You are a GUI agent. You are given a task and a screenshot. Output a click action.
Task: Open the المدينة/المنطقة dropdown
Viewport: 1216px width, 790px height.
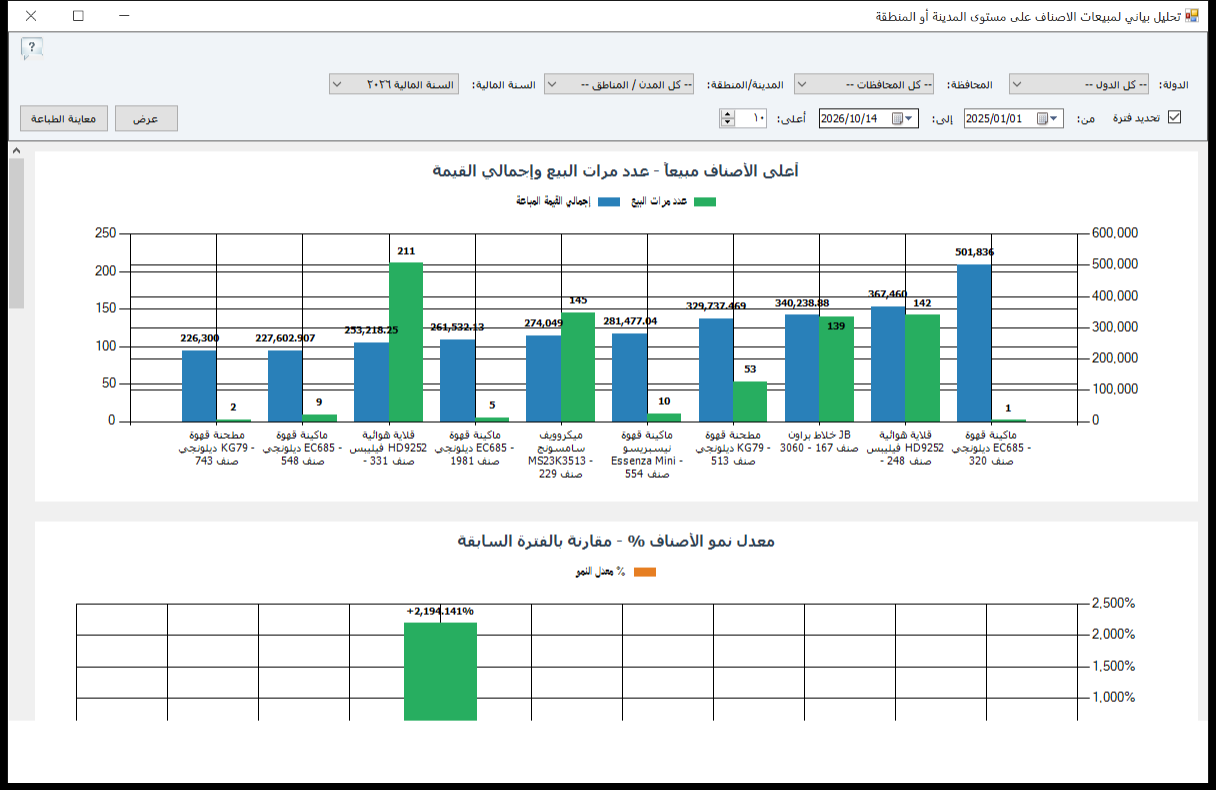[620, 85]
